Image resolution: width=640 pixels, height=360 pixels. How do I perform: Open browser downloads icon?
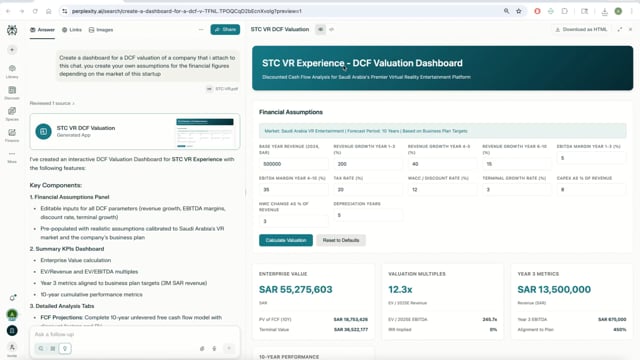tap(604, 11)
